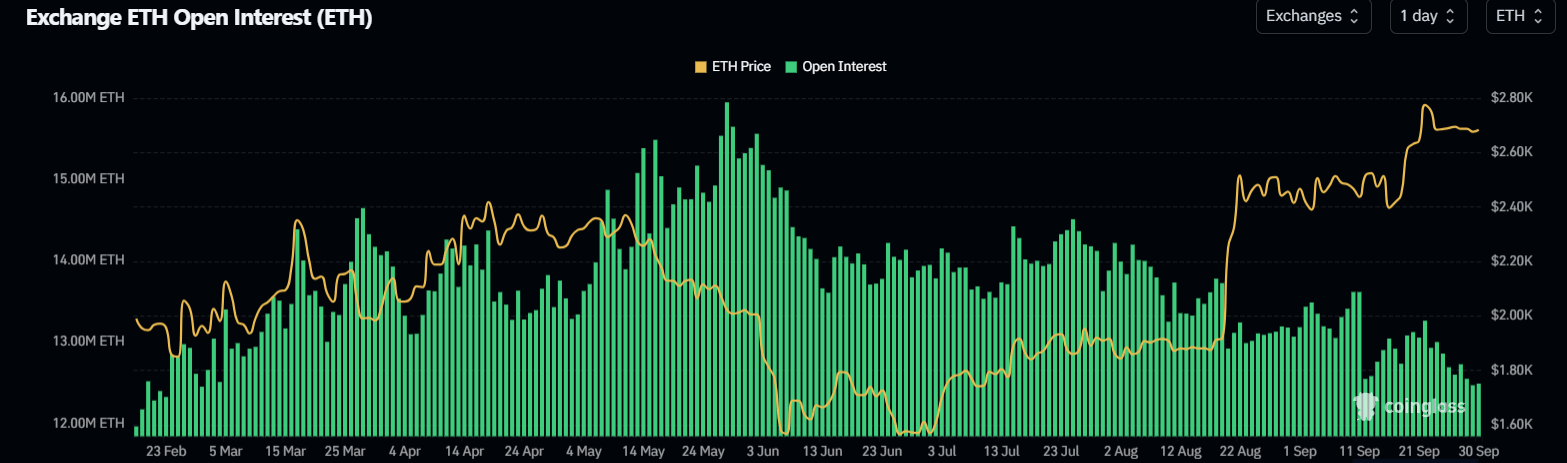Viewport: 1567px width, 463px height.
Task: Click the 15.00M ETH axis label
Action: tap(89, 179)
